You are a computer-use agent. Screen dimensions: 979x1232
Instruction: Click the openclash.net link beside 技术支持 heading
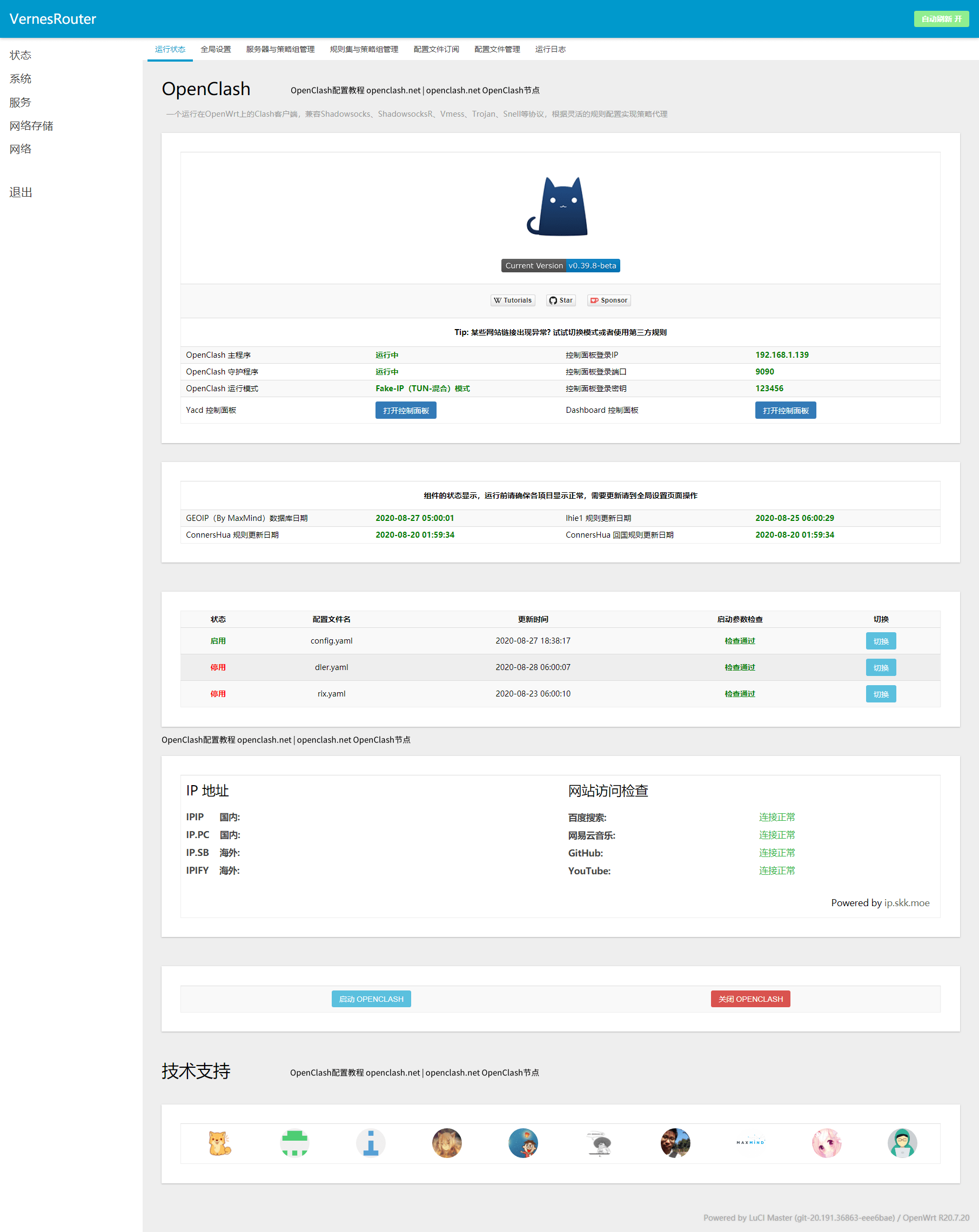point(414,1073)
